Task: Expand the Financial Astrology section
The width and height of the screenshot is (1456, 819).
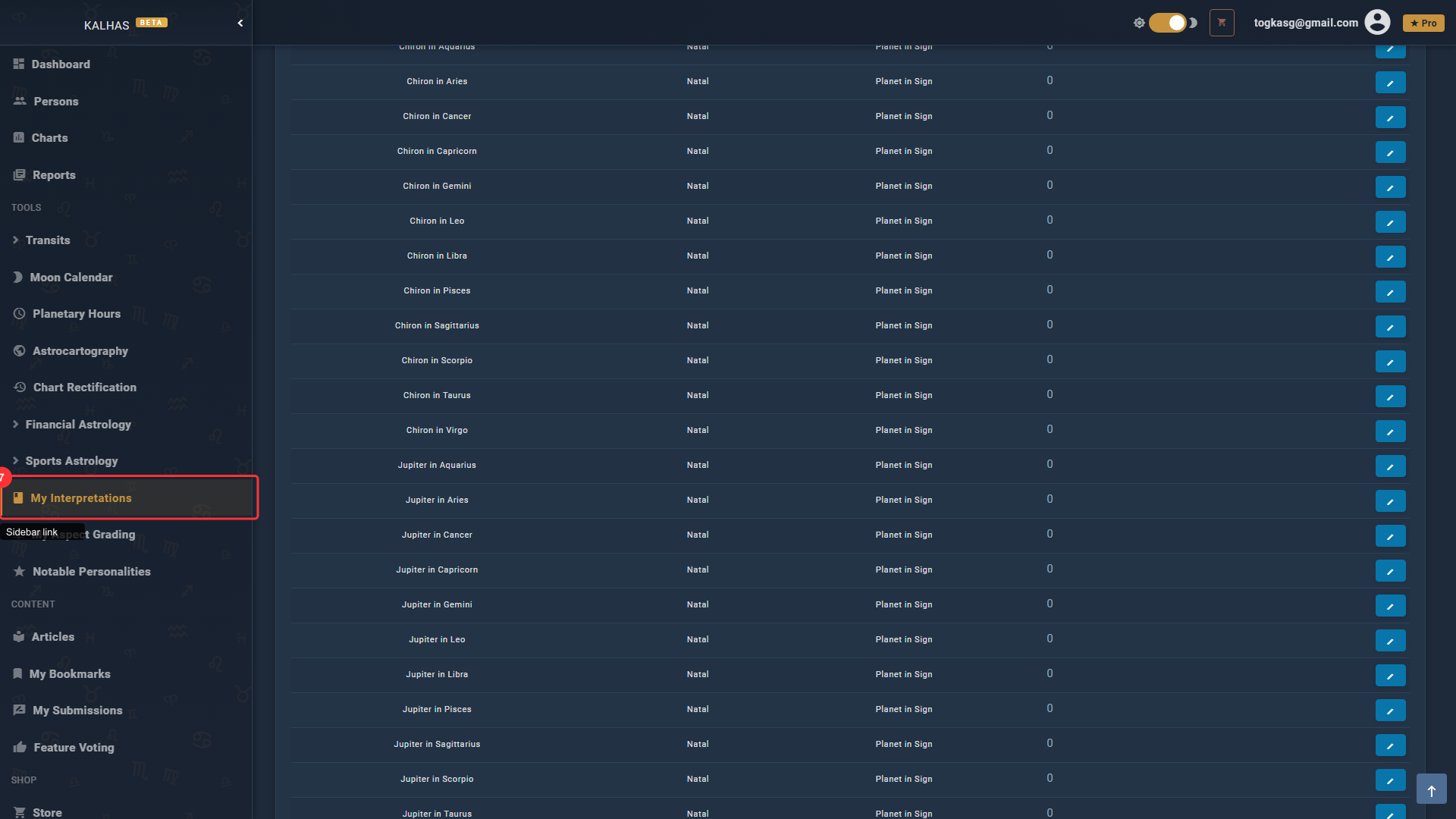Action: click(x=78, y=425)
